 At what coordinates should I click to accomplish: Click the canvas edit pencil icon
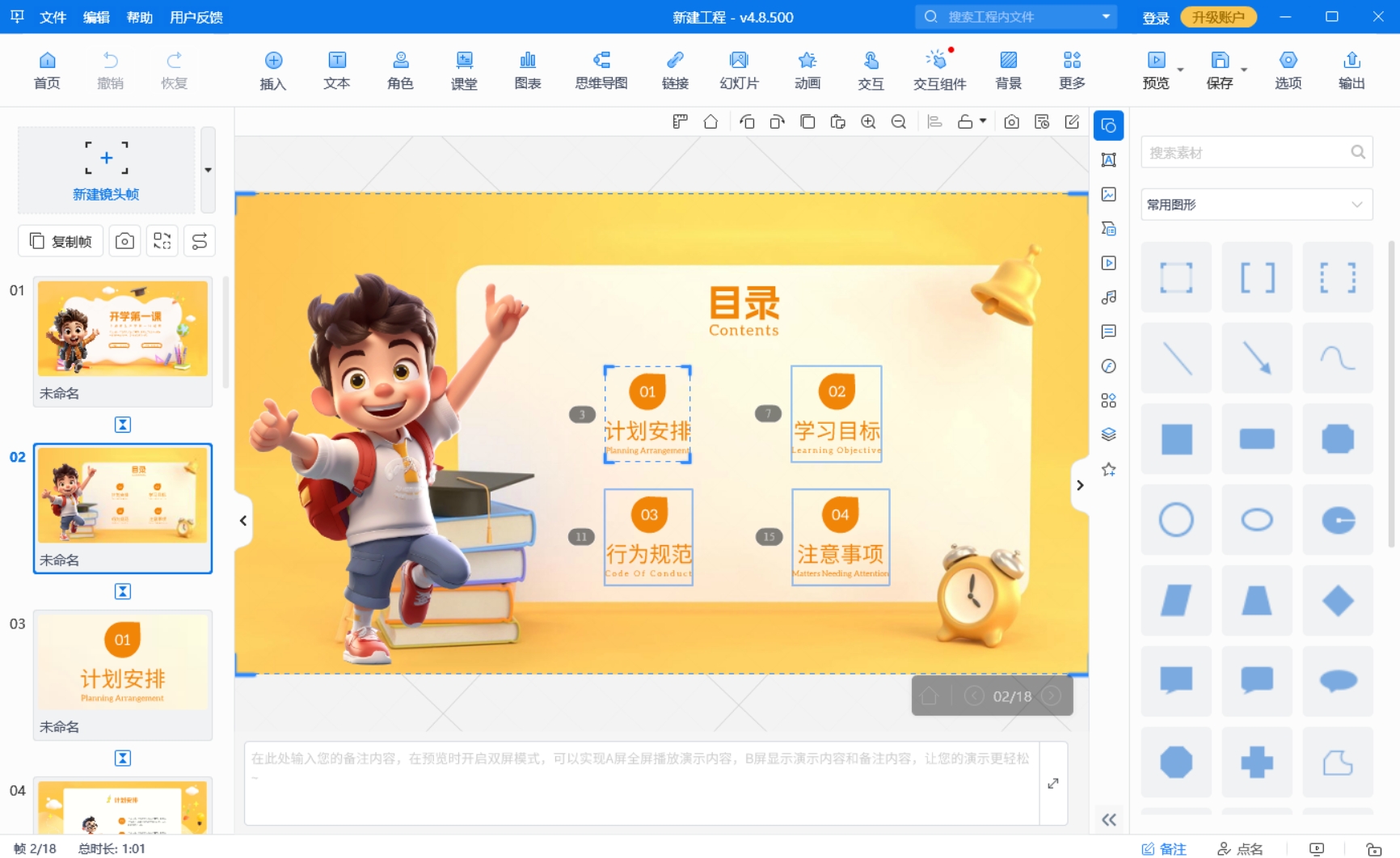1072,122
